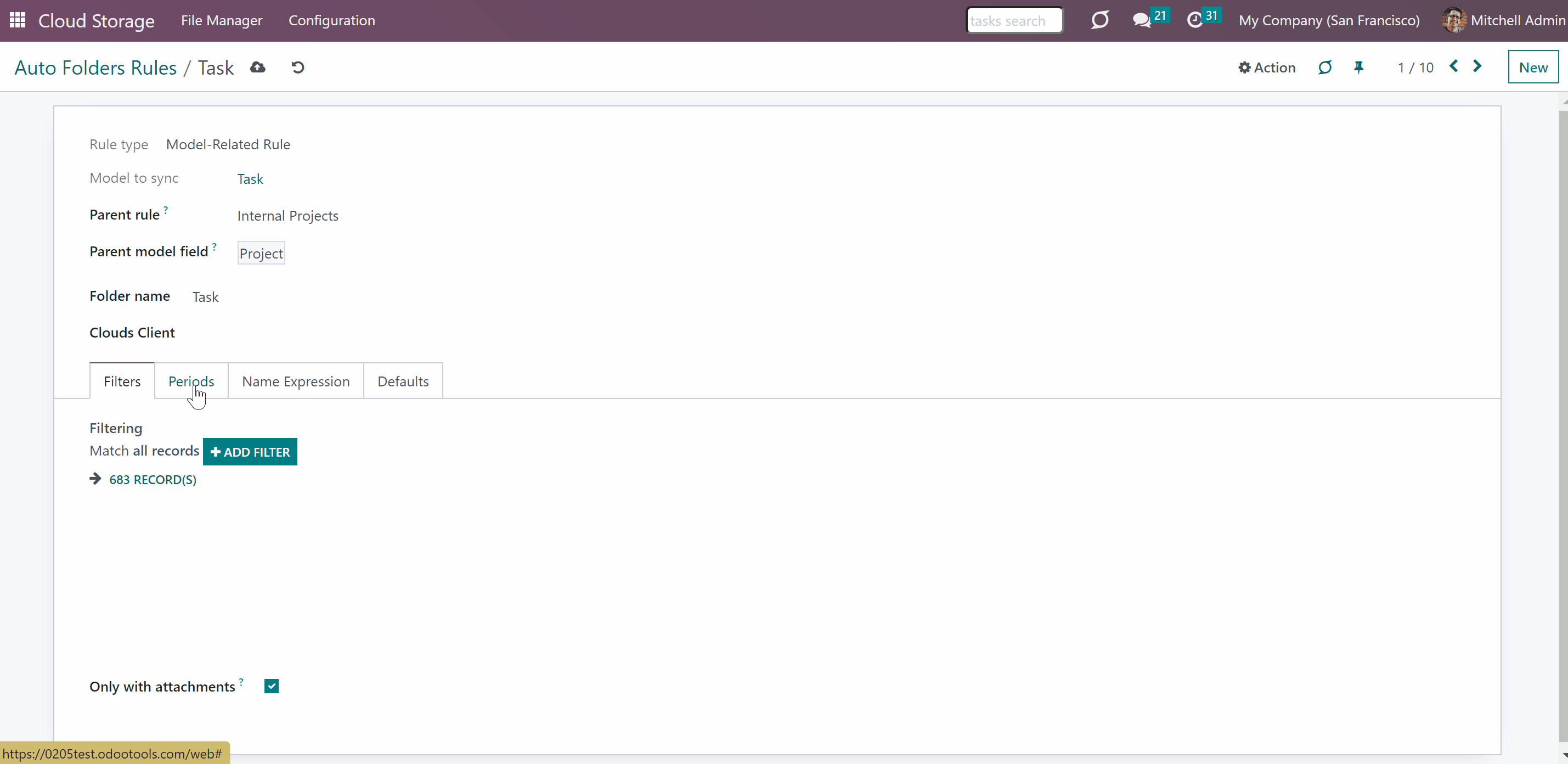1568x764 pixels.
Task: Go to the next record arrow
Action: (x=1477, y=66)
